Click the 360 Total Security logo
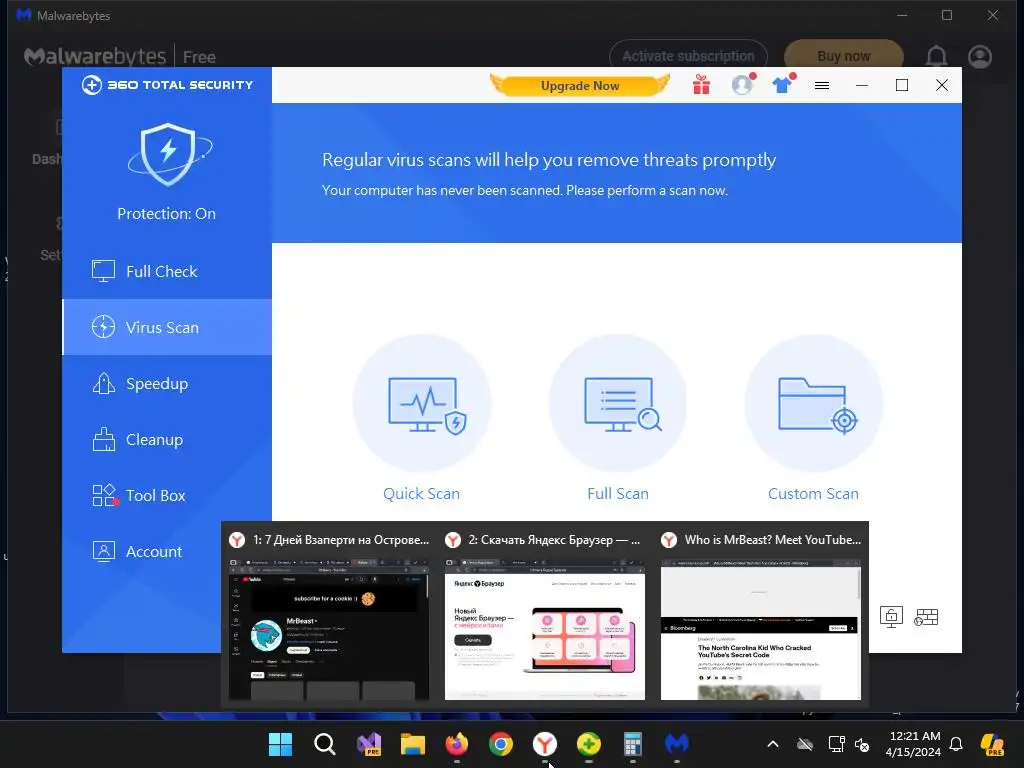This screenshot has height=768, width=1024. pyautogui.click(x=167, y=85)
